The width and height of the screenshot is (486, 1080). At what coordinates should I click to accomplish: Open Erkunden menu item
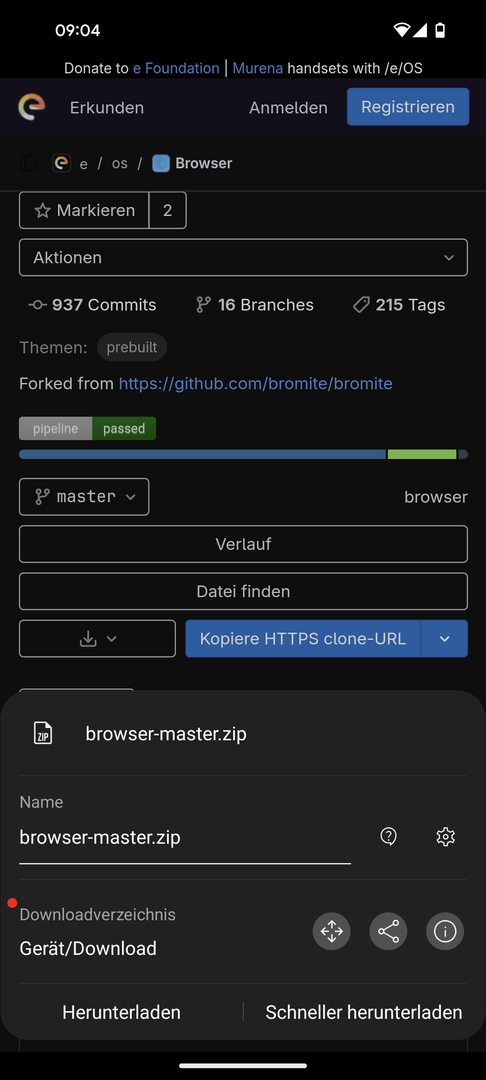[x=107, y=107]
